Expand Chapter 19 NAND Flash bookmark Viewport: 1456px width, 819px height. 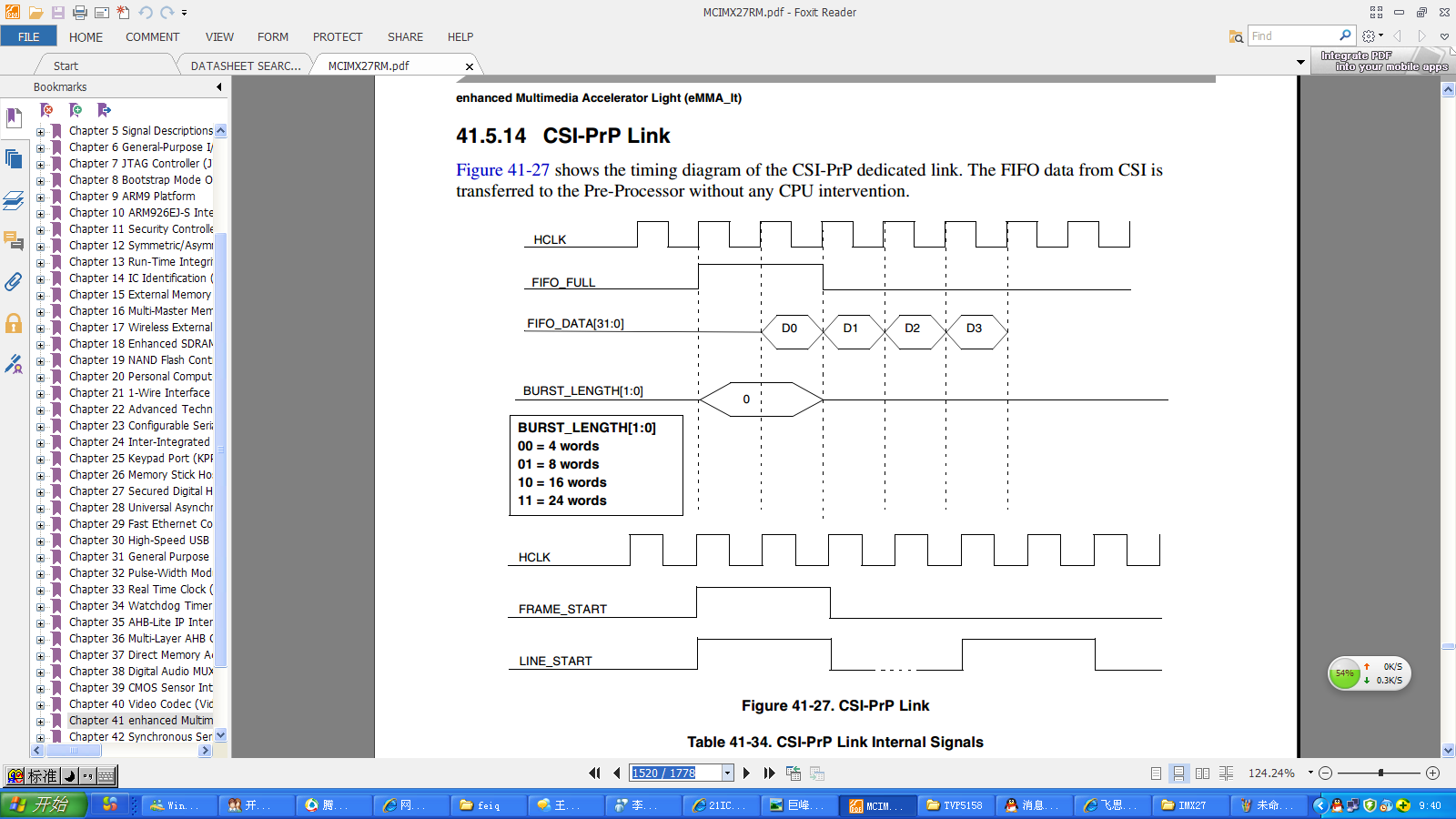tap(40, 361)
